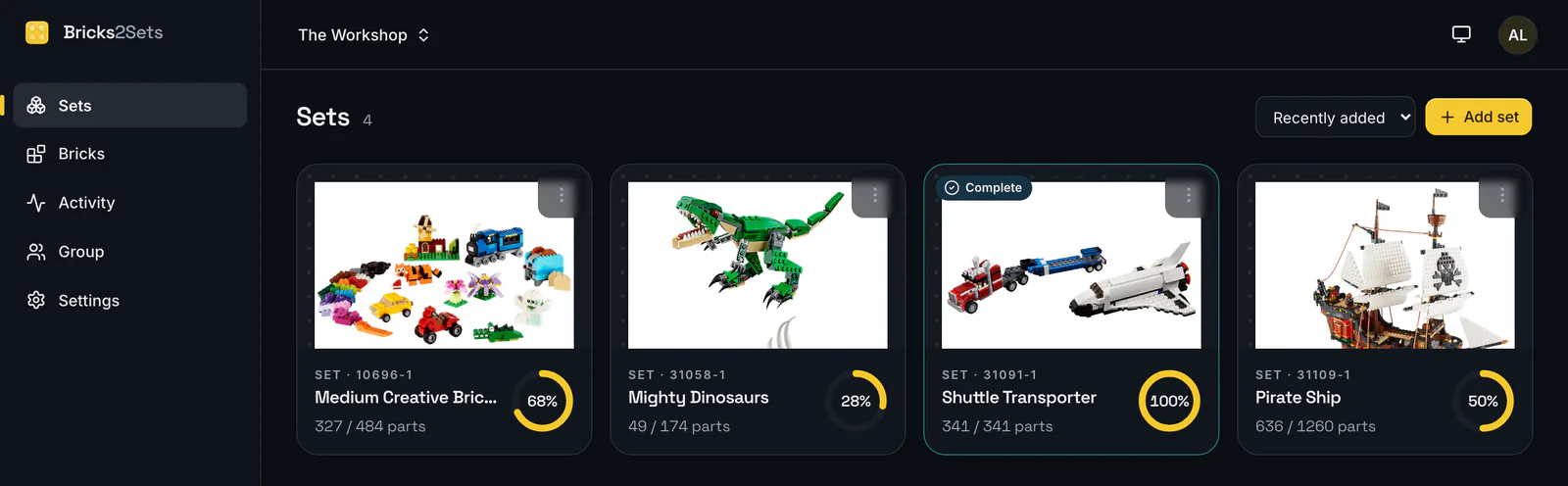The height and width of the screenshot is (486, 1568).
Task: Open the Recently added sort dropdown
Action: (x=1335, y=118)
